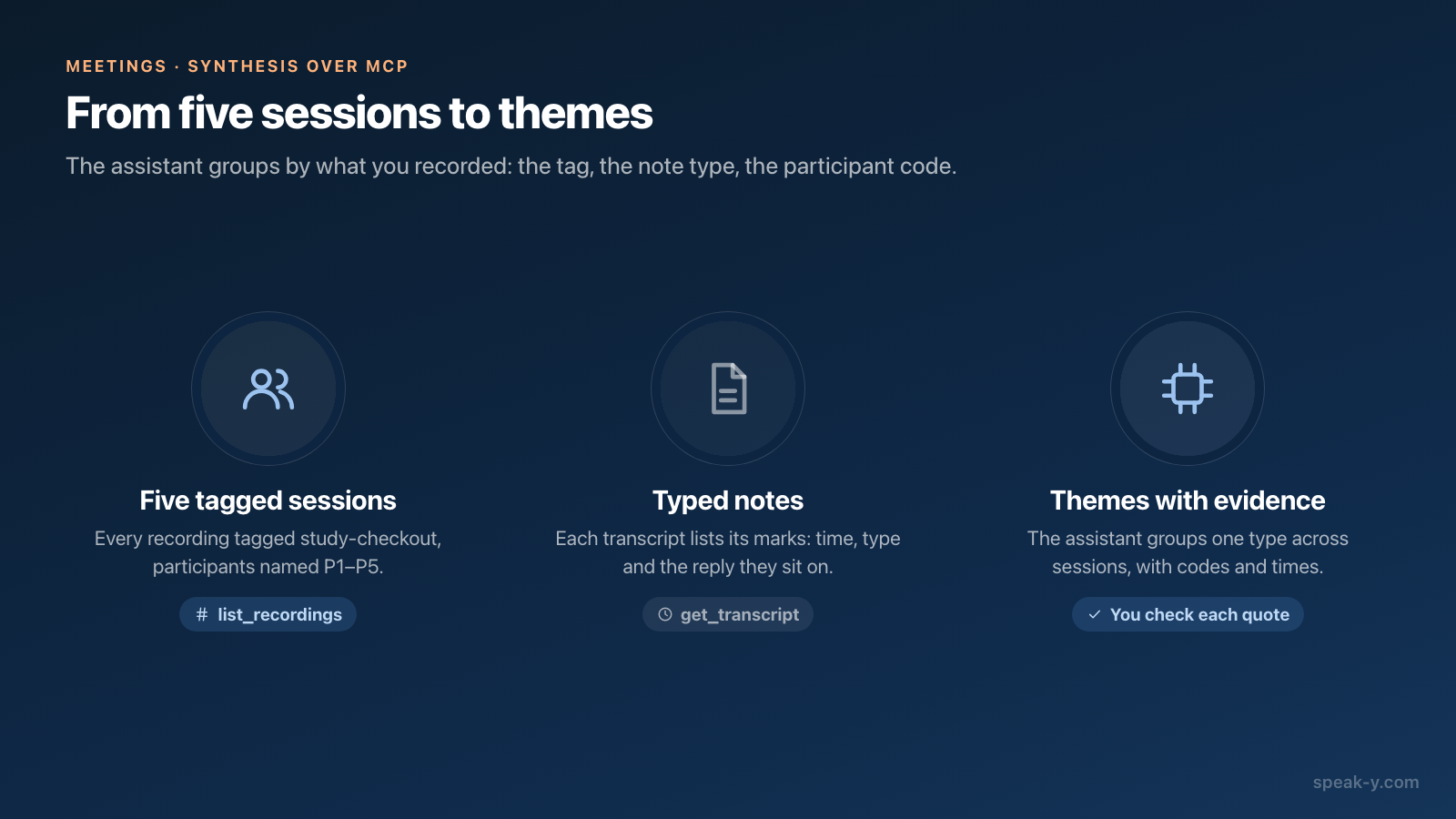This screenshot has height=819, width=1456.
Task: Click the checkmark icon beside You check each quote
Action: (x=1095, y=614)
